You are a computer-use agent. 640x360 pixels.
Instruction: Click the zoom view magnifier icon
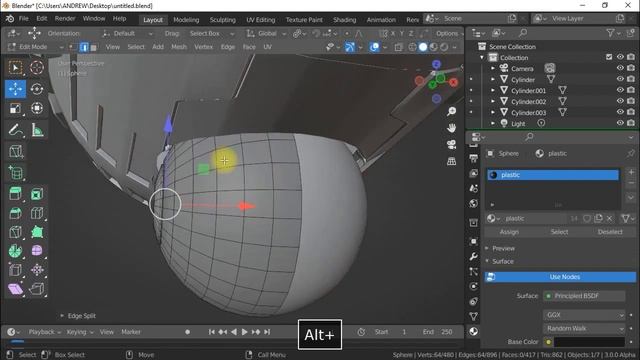[451, 111]
